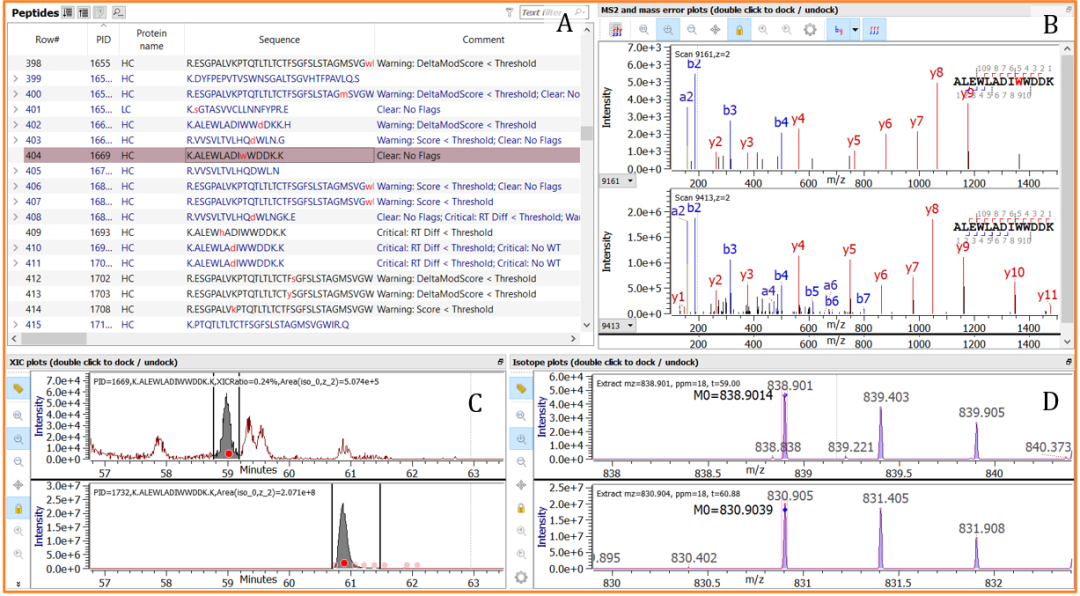Expand peptide row 399
Screen dimensions: 1080x596
tap(14, 79)
